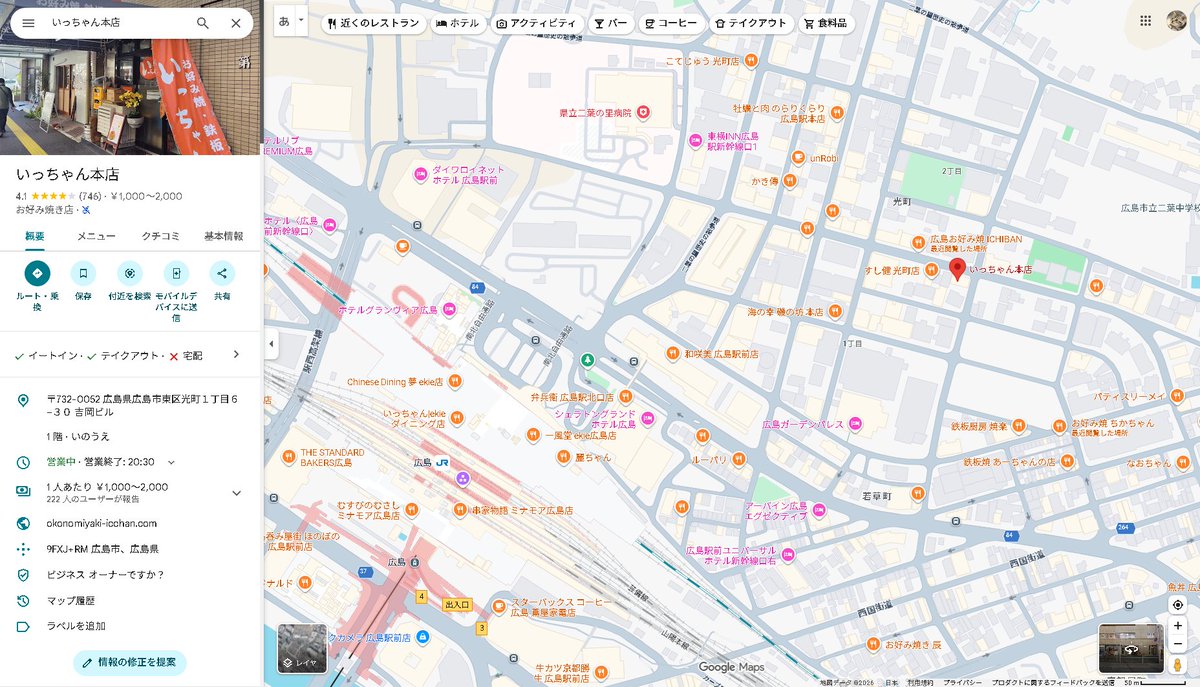Open the okonomiyaki-icchan.com website link
The image size is (1200, 687).
pos(102,523)
